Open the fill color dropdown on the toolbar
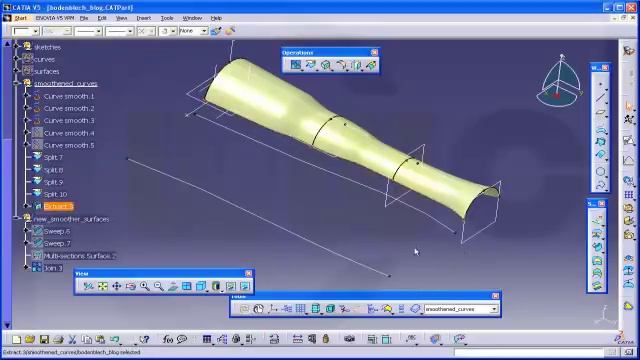This screenshot has width=640, height=360. click(x=36, y=31)
